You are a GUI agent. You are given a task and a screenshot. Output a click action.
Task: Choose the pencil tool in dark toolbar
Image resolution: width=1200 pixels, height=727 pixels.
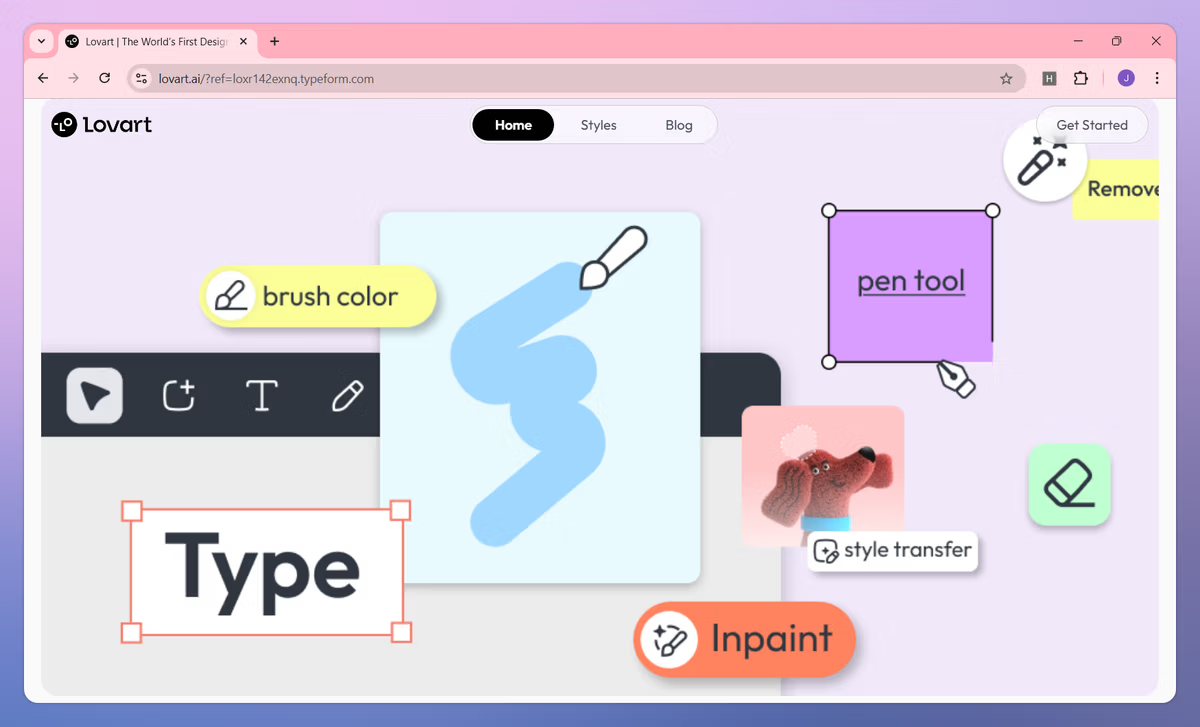(x=347, y=396)
